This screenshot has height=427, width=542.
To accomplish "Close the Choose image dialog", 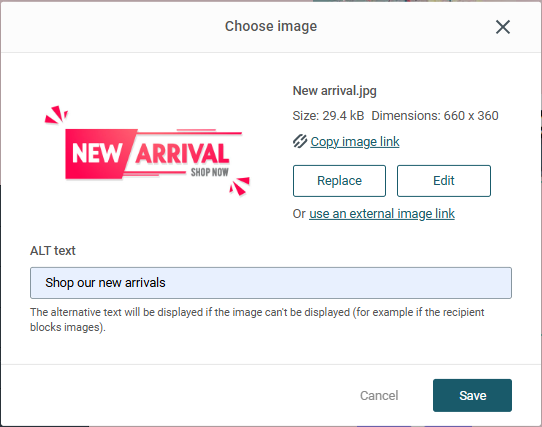I will (503, 27).
